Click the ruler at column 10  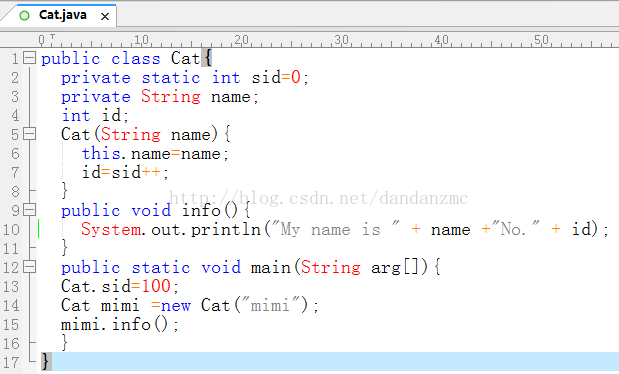141,40
